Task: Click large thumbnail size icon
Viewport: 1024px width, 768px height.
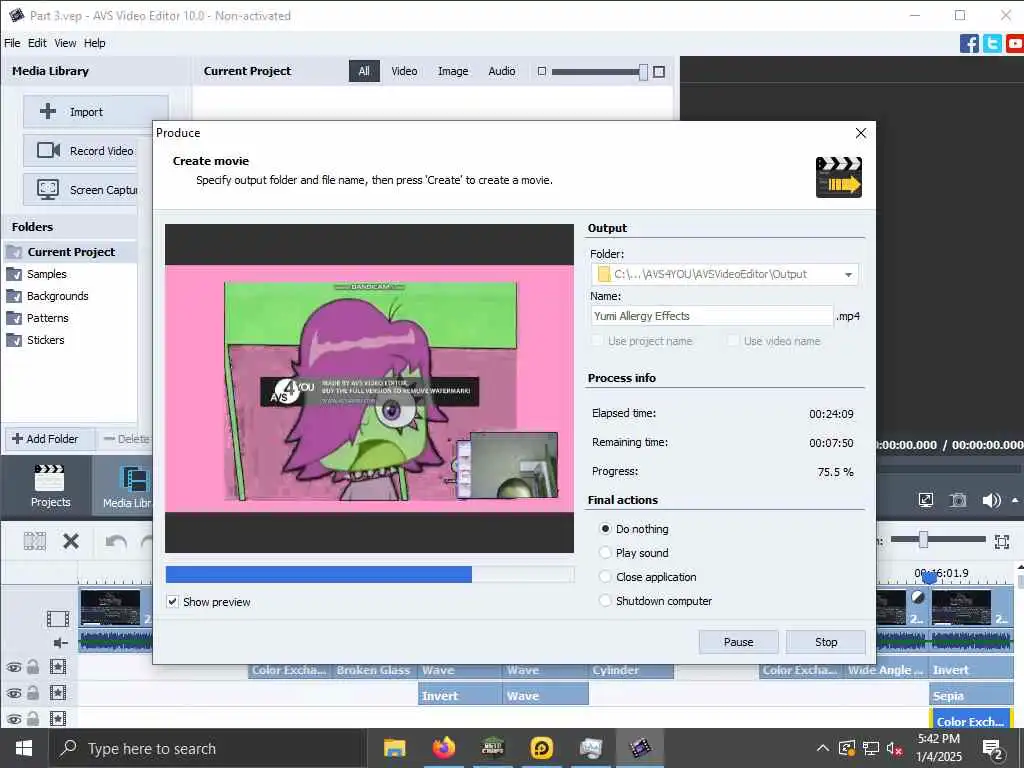Action: coord(659,72)
